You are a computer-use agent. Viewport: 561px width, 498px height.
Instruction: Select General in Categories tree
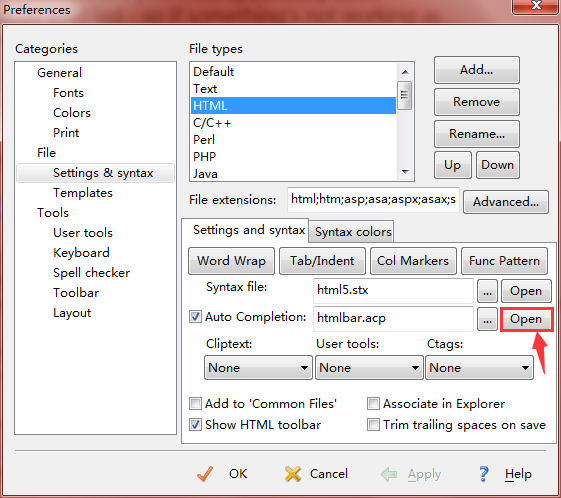coord(59,73)
